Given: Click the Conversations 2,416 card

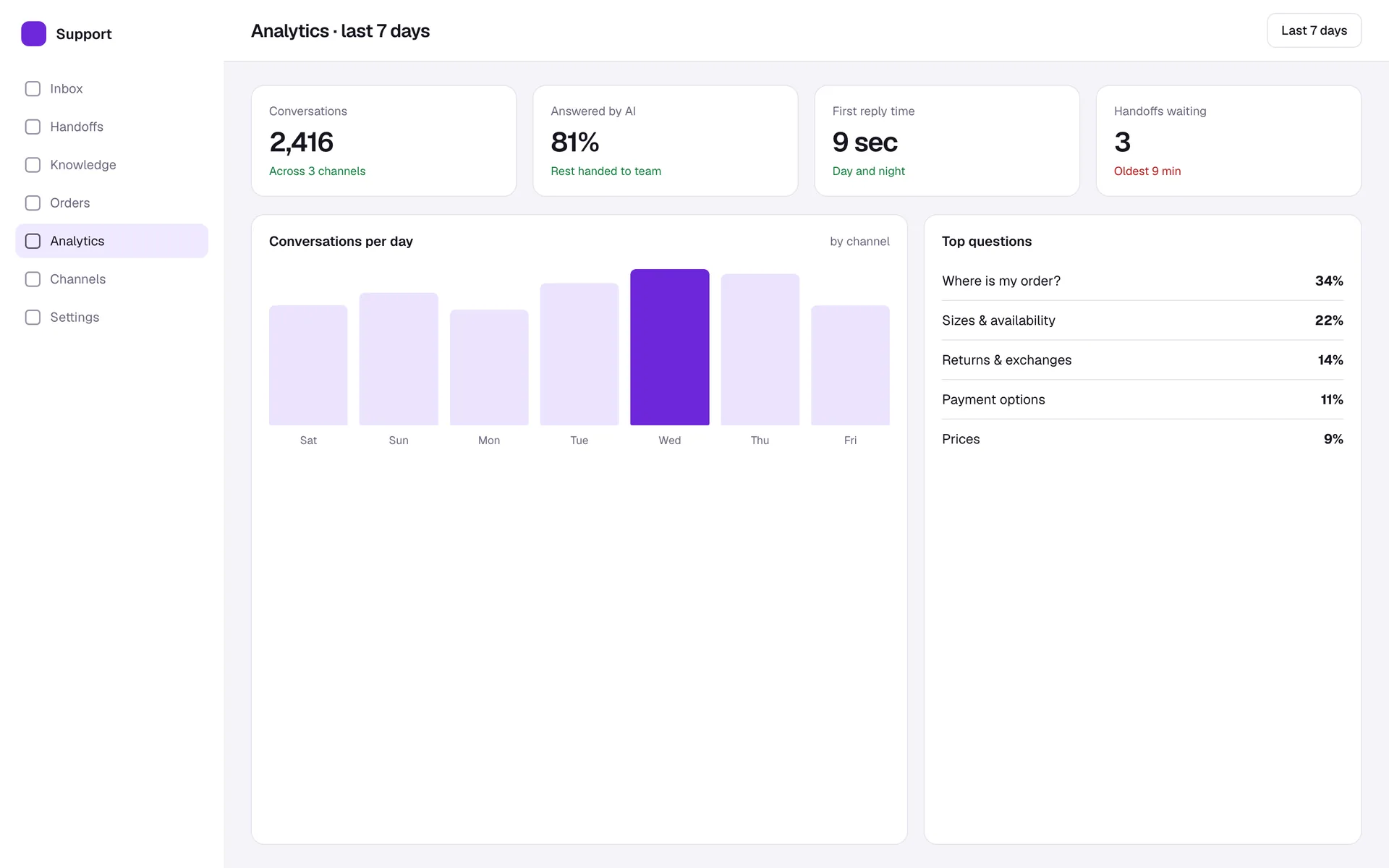Looking at the screenshot, I should coord(383,141).
